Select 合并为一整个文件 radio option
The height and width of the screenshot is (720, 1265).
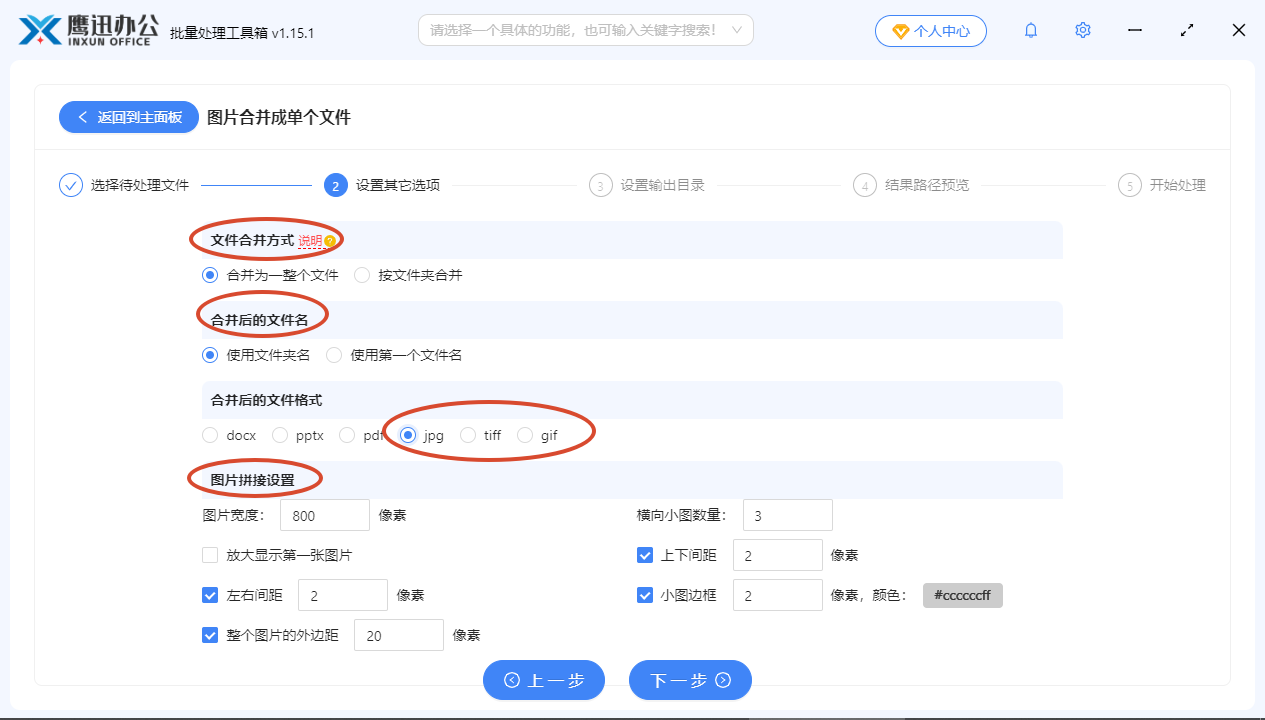[270, 275]
